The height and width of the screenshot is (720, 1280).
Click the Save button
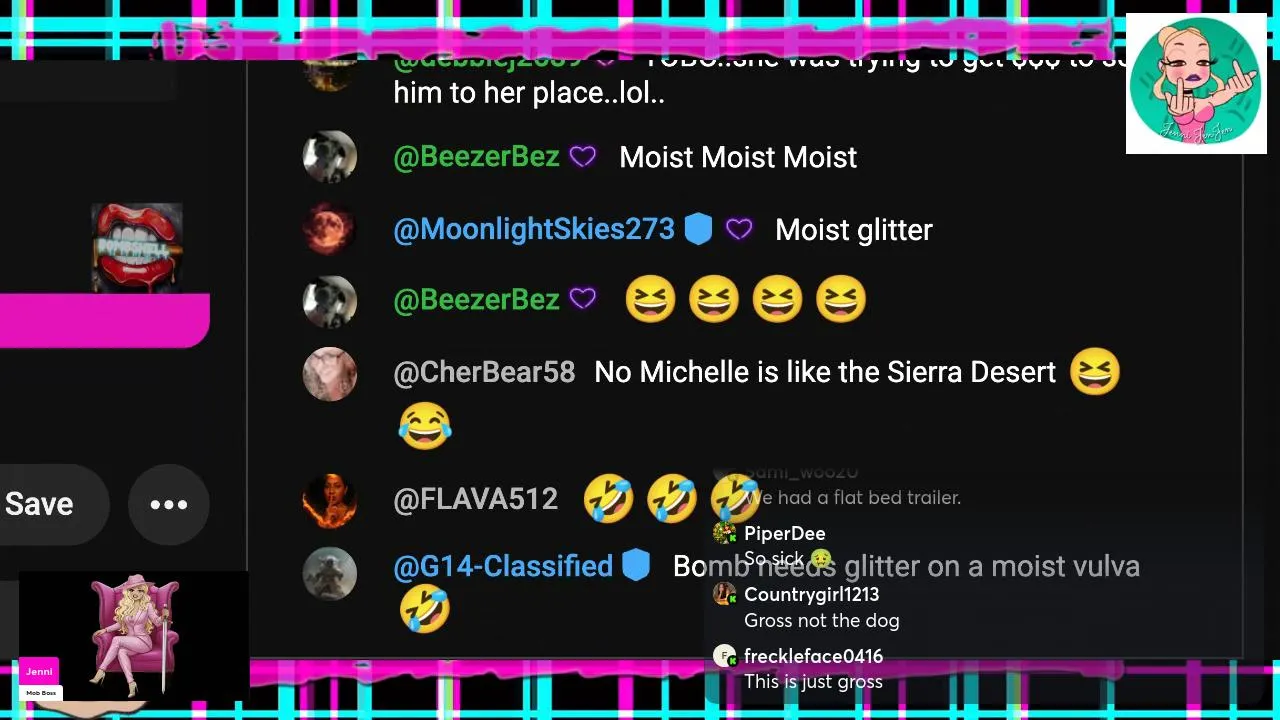[40, 504]
